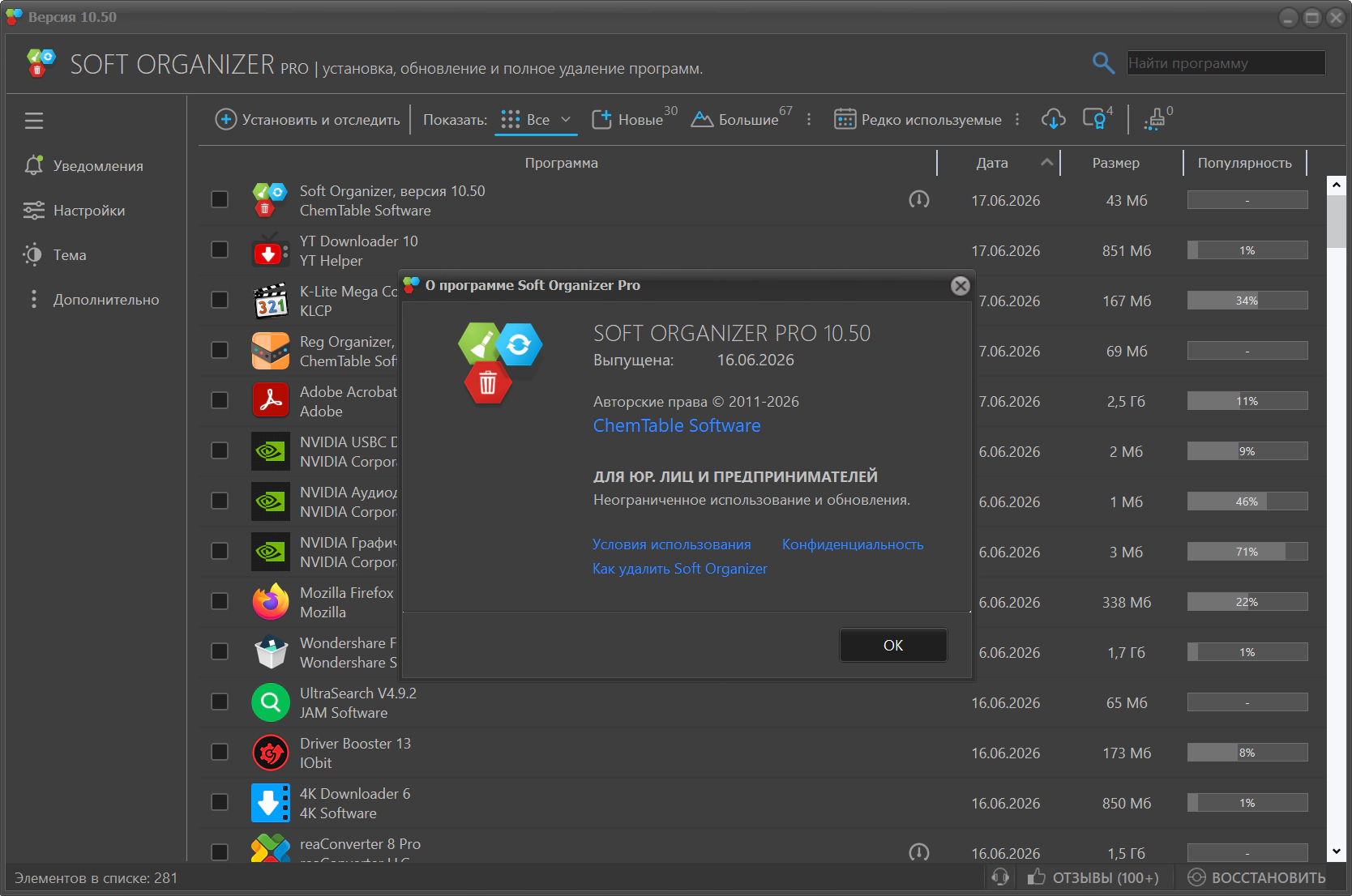Show Редко используемые programs filter
This screenshot has height=896, width=1352.
[x=918, y=119]
